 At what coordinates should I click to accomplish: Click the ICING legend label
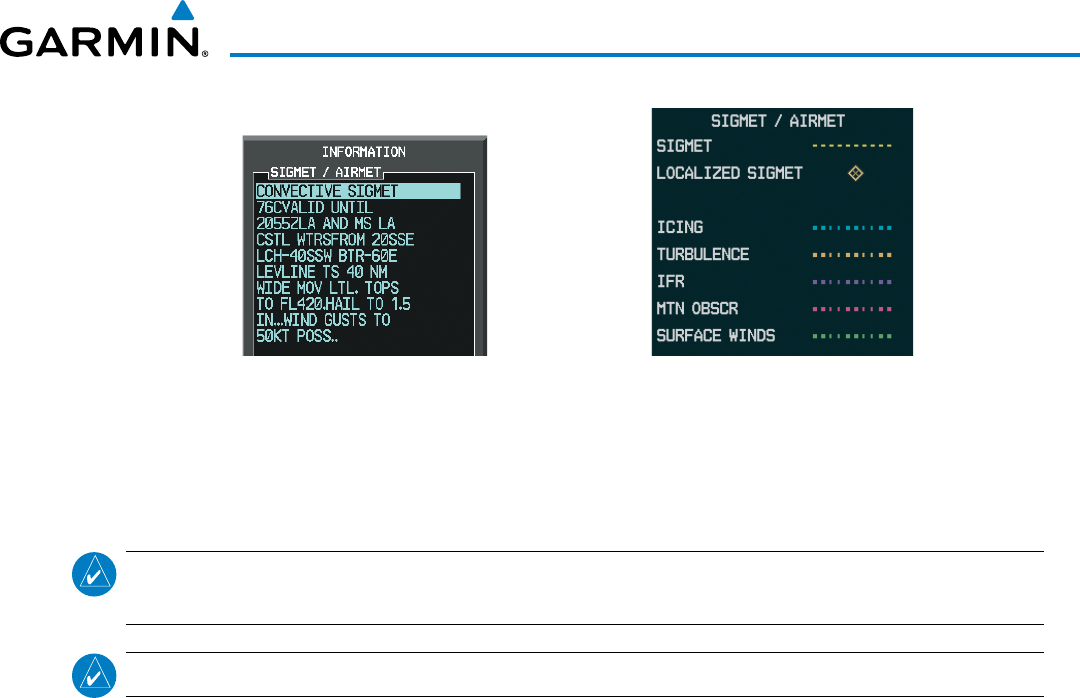coord(680,227)
